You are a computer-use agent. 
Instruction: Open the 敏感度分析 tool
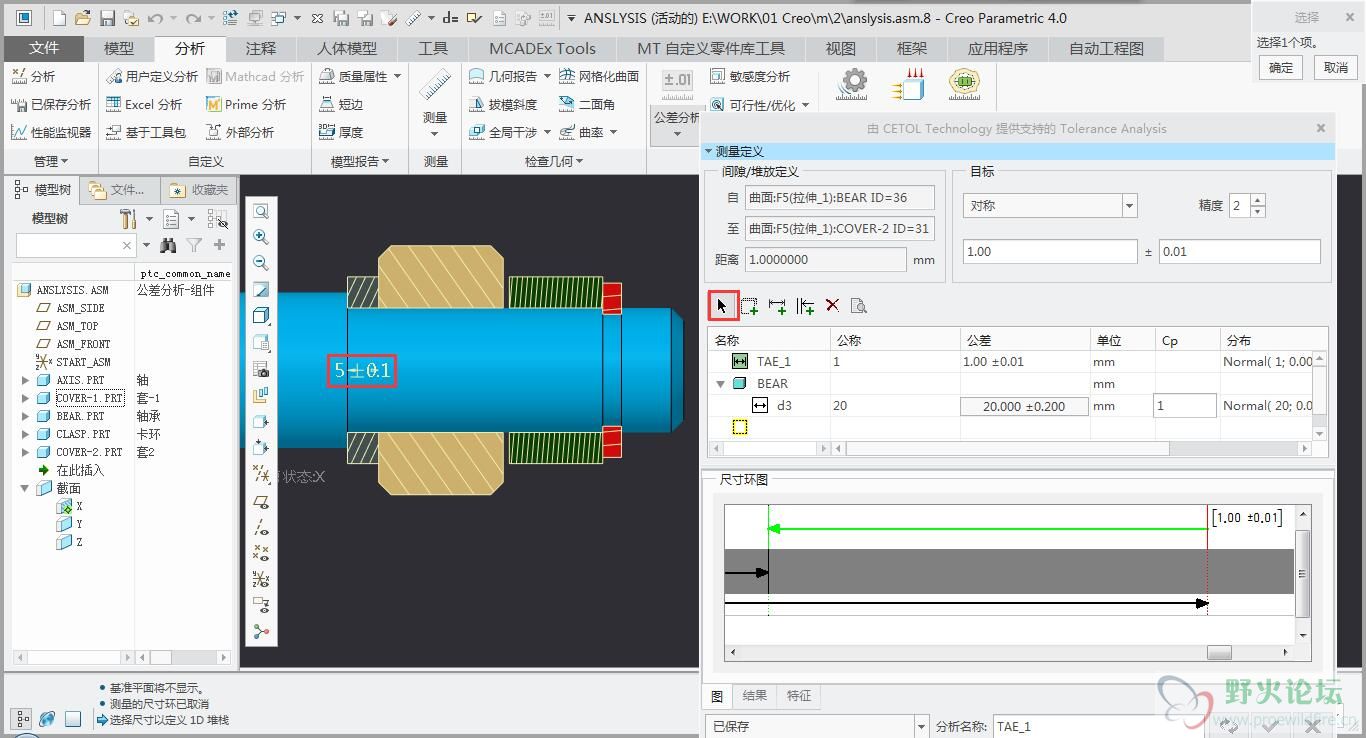pyautogui.click(x=750, y=76)
